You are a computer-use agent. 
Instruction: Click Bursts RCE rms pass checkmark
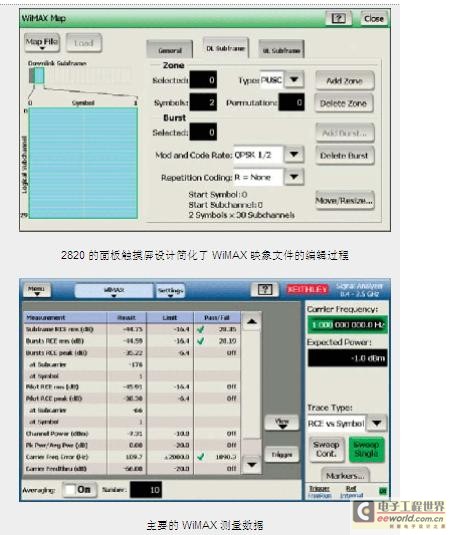click(201, 341)
